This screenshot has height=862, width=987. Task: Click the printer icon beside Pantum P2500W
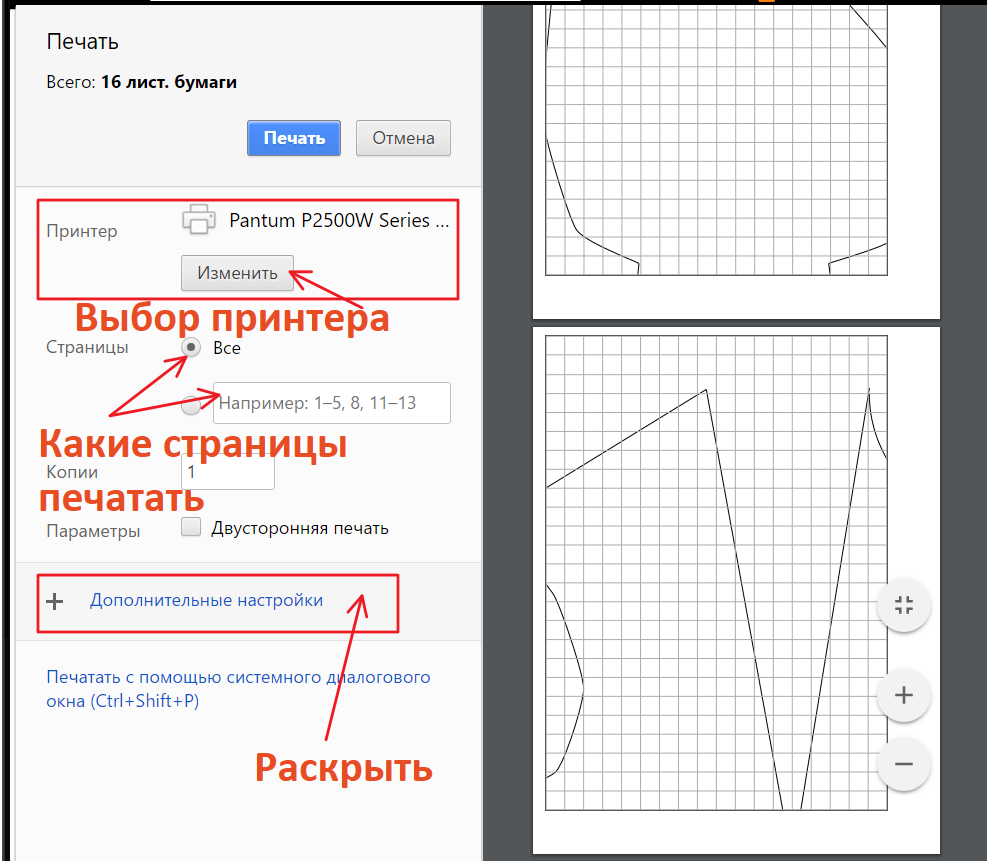tap(198, 219)
